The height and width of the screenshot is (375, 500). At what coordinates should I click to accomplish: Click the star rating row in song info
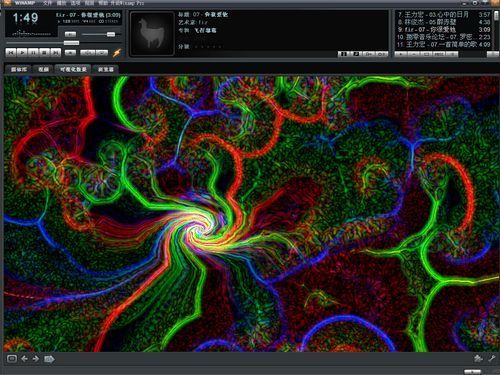(x=209, y=47)
